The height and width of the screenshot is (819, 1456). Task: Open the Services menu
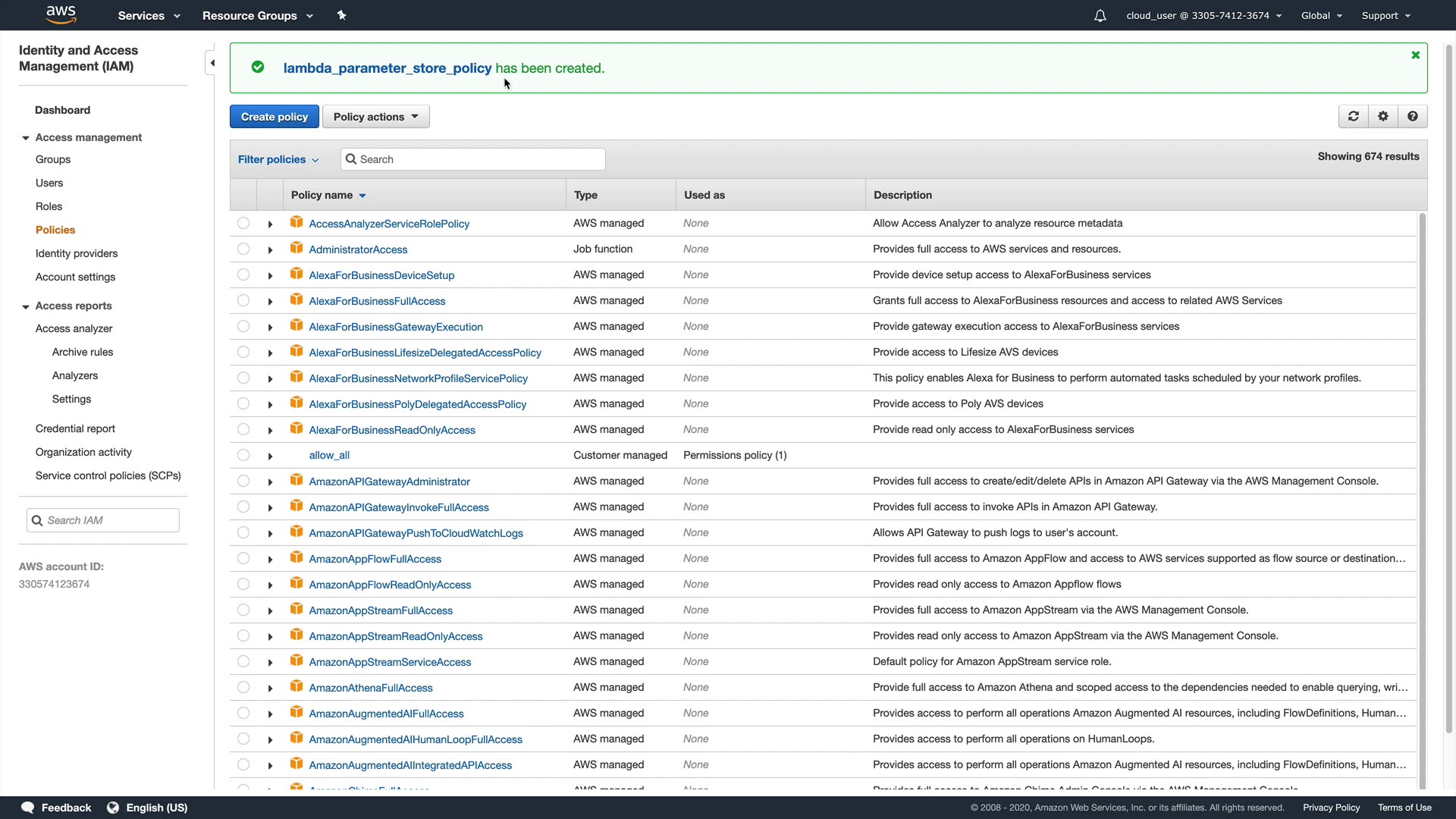coord(149,15)
